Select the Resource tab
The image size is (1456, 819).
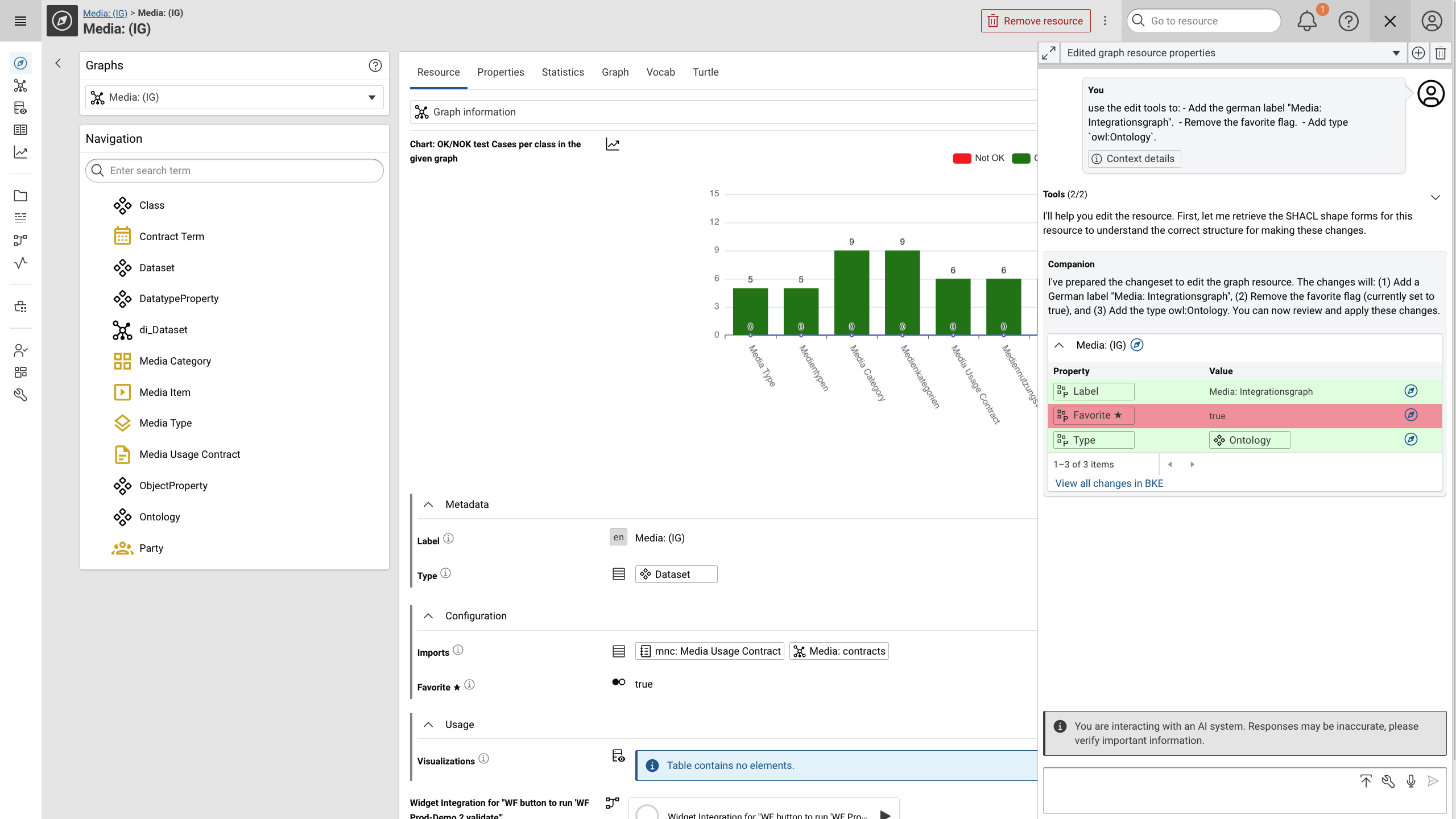[439, 72]
